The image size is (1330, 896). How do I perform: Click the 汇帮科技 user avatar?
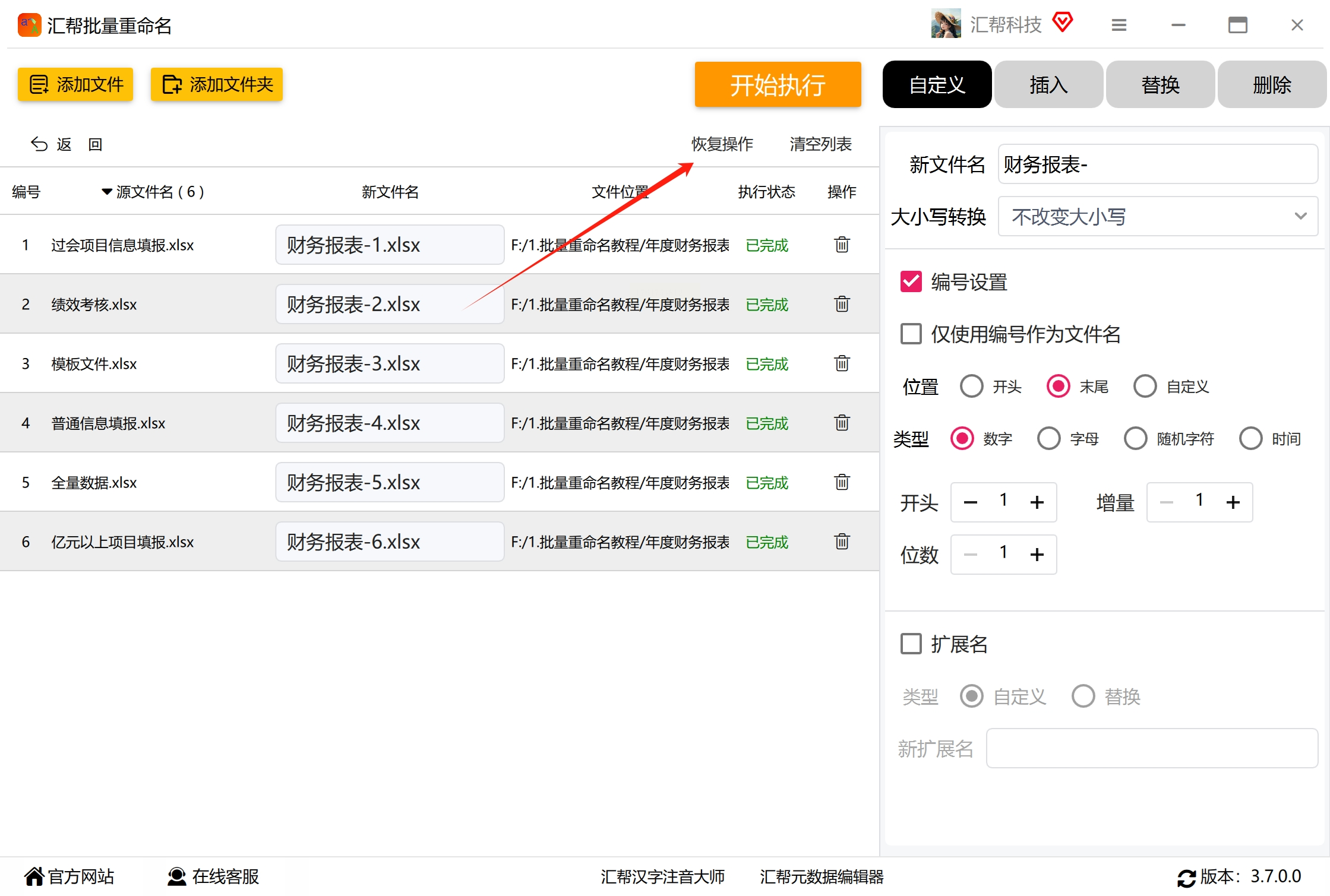click(946, 24)
